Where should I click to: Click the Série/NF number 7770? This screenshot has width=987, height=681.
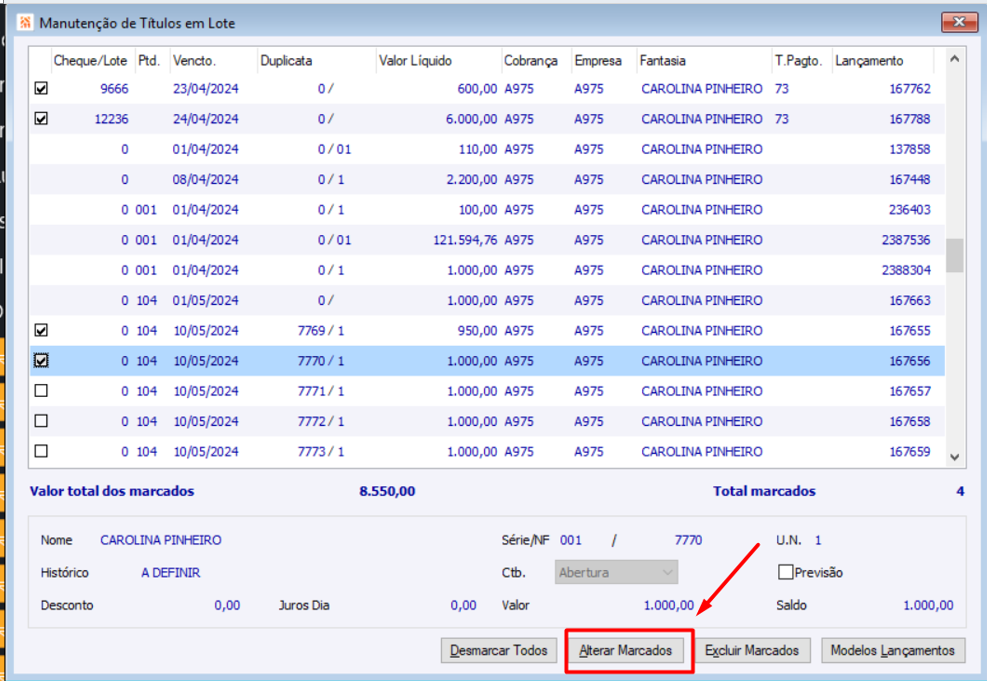[x=688, y=540]
